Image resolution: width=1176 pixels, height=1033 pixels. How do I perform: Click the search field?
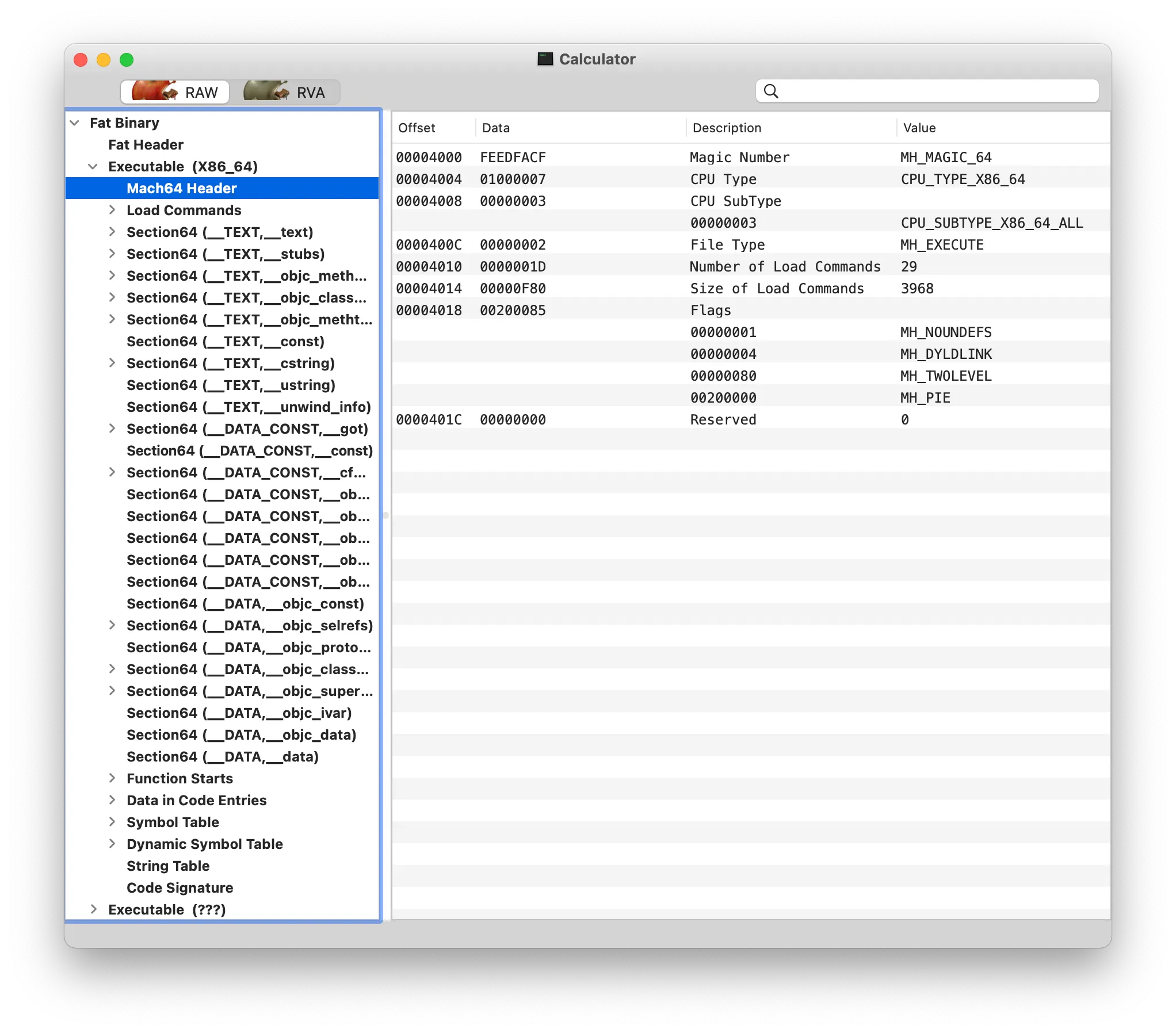pyautogui.click(x=927, y=91)
